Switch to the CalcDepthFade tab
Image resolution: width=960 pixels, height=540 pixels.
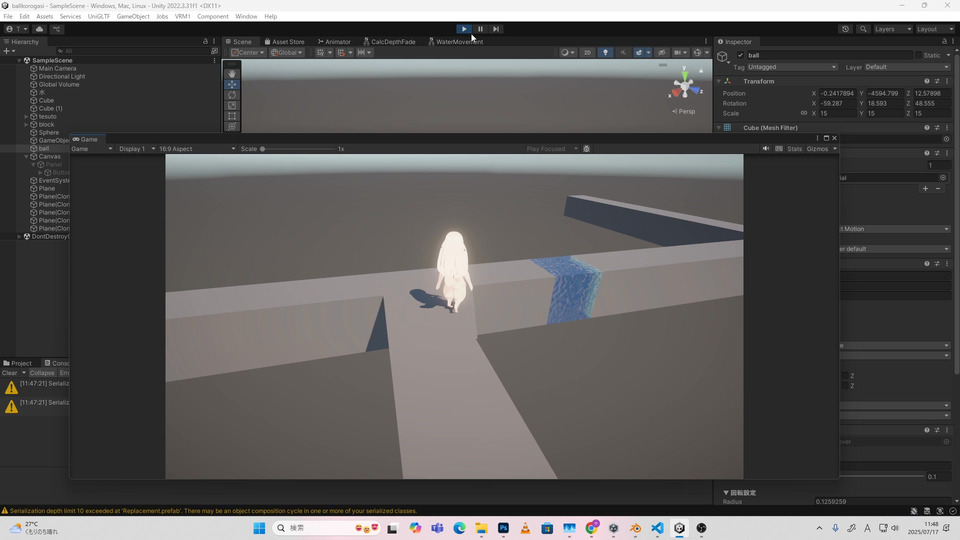389,42
